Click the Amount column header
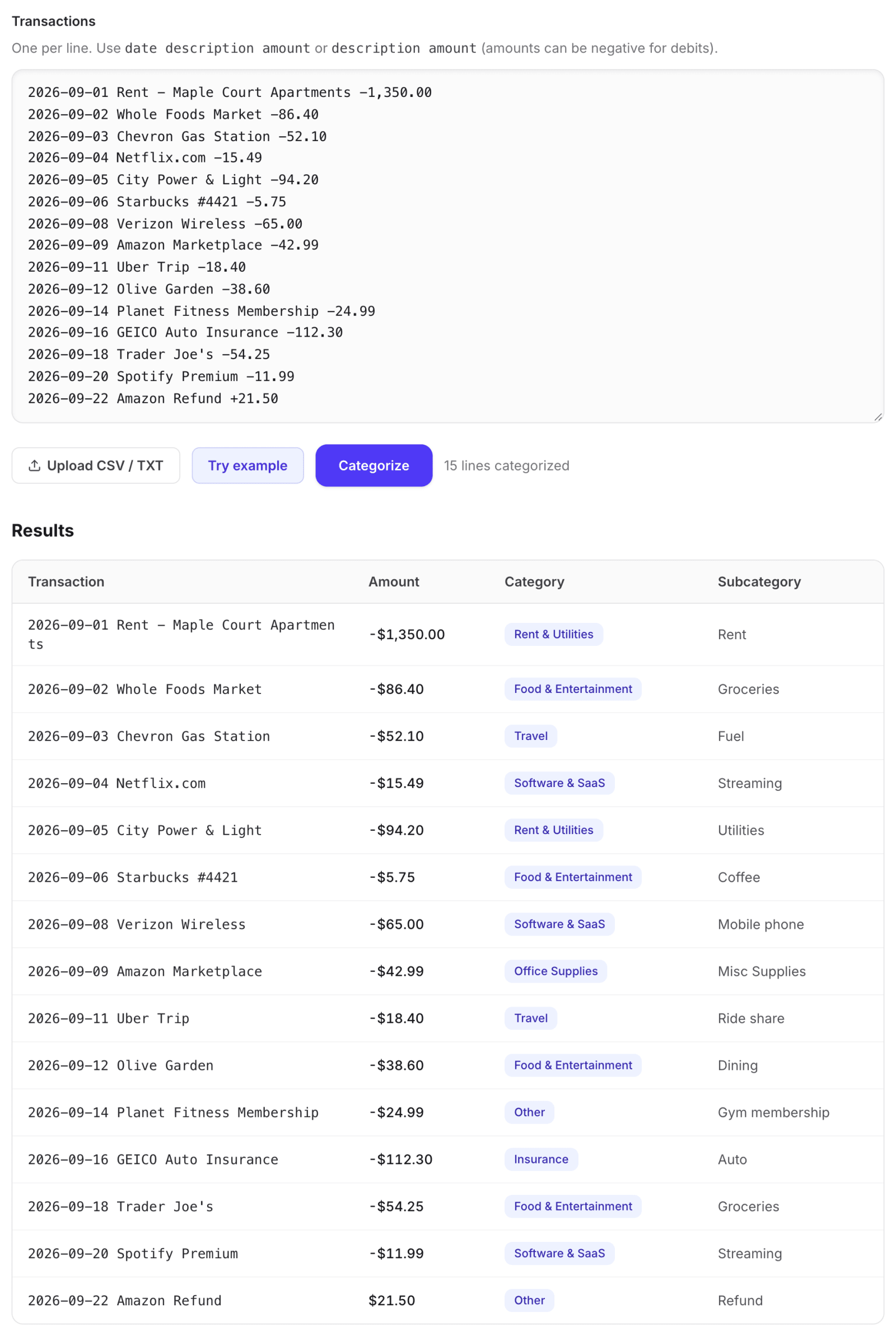The image size is (896, 1336). [x=394, y=581]
